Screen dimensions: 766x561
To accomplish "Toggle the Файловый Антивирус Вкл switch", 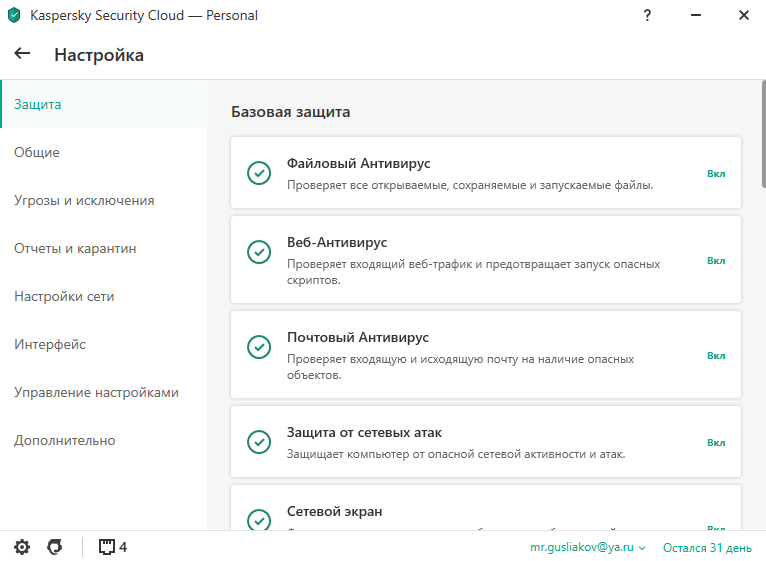I will [716, 173].
